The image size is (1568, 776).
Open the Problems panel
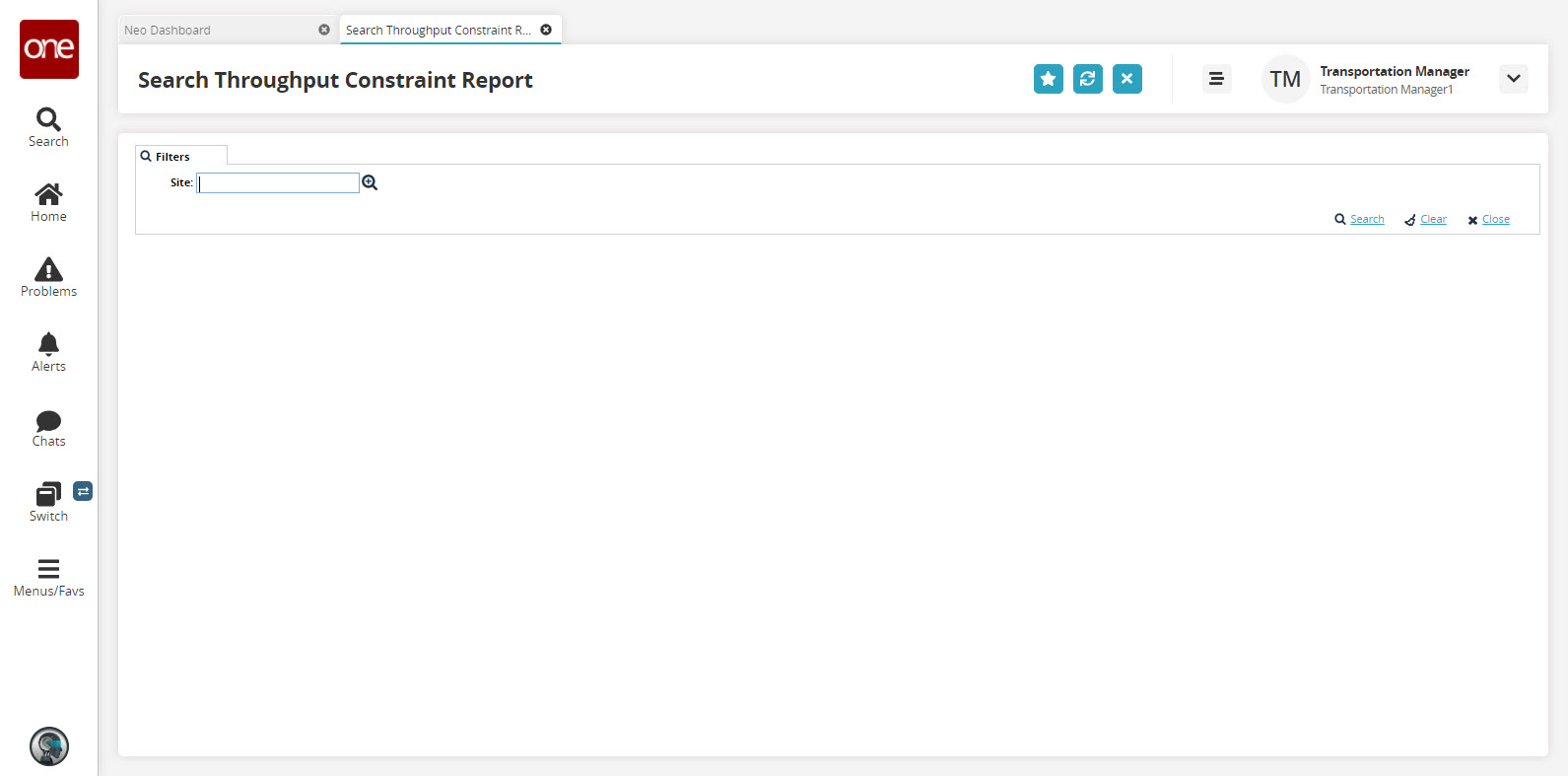click(x=48, y=278)
